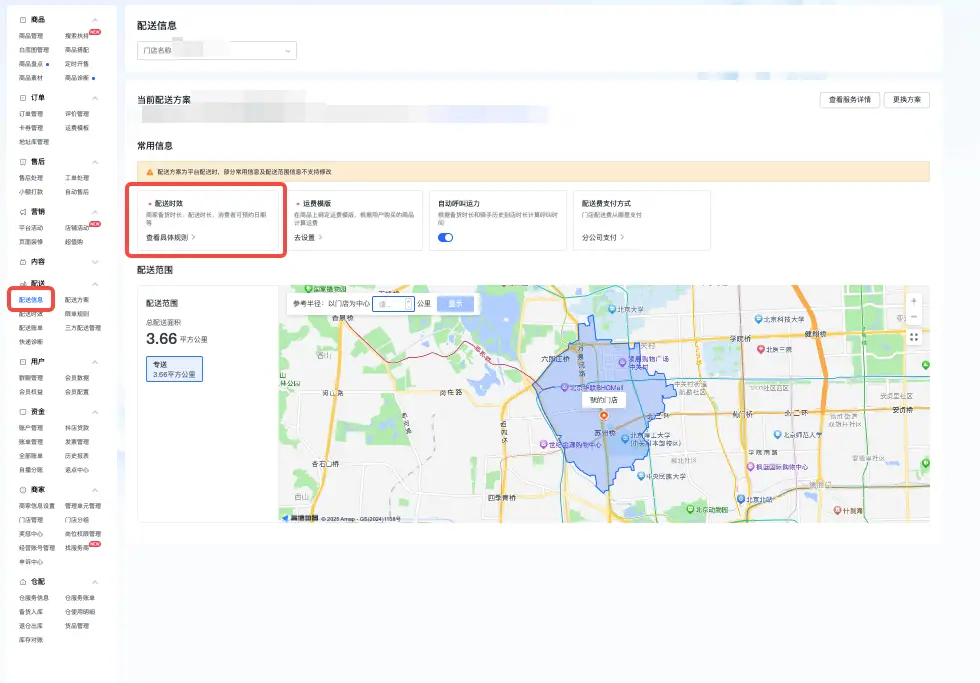Open 查看具体规则 under 配送时效
The image size is (980, 683).
point(171,237)
